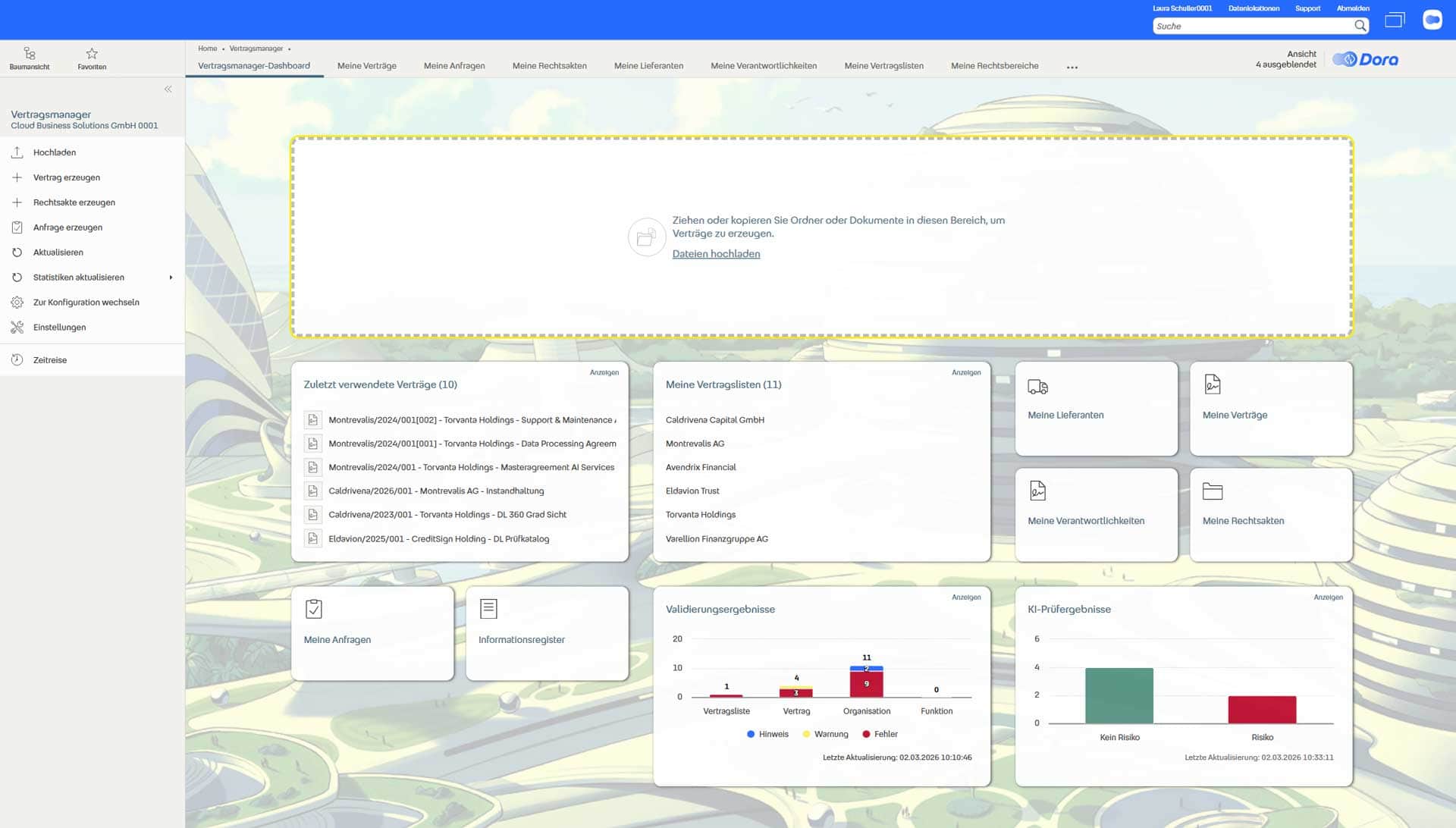The height and width of the screenshot is (828, 1456).
Task: Open the Dora assistant logo
Action: [1366, 60]
